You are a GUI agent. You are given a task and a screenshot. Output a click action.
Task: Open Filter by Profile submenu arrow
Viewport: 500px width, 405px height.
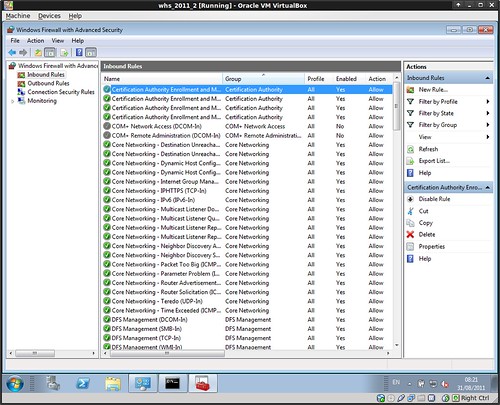(x=488, y=102)
